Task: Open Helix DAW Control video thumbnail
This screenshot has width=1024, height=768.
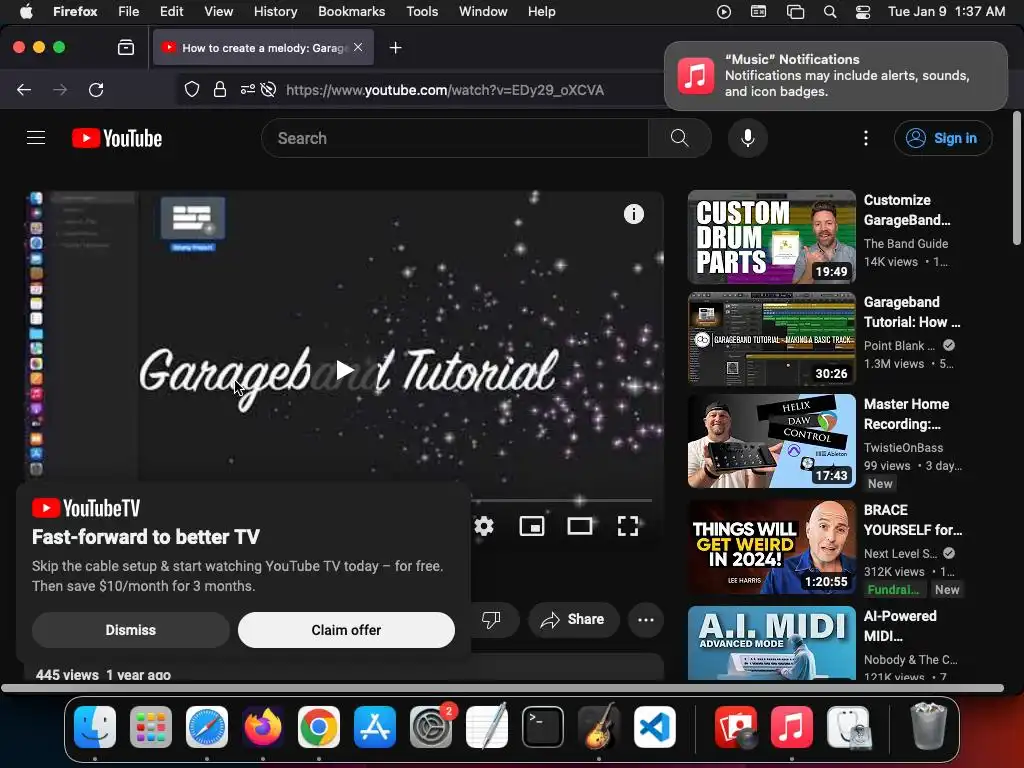Action: (771, 441)
